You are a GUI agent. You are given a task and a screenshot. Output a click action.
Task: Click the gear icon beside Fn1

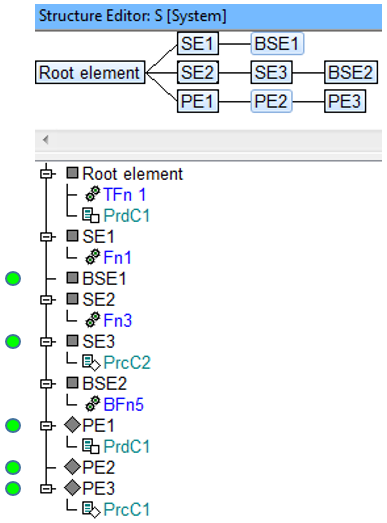(92, 257)
